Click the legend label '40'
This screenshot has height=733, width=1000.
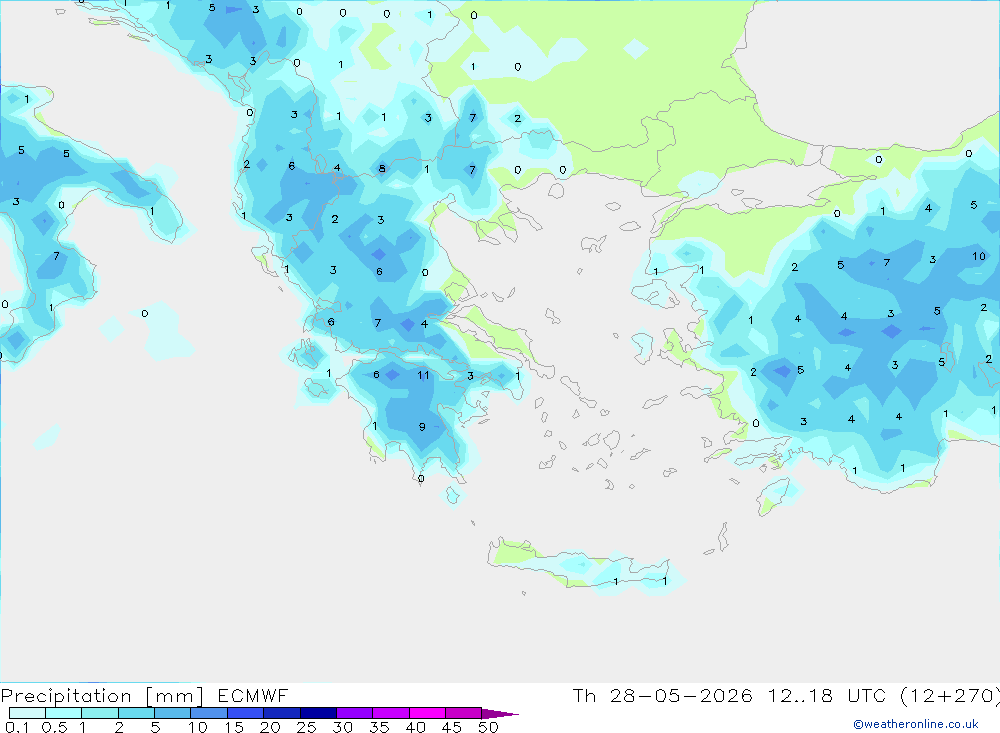click(415, 727)
